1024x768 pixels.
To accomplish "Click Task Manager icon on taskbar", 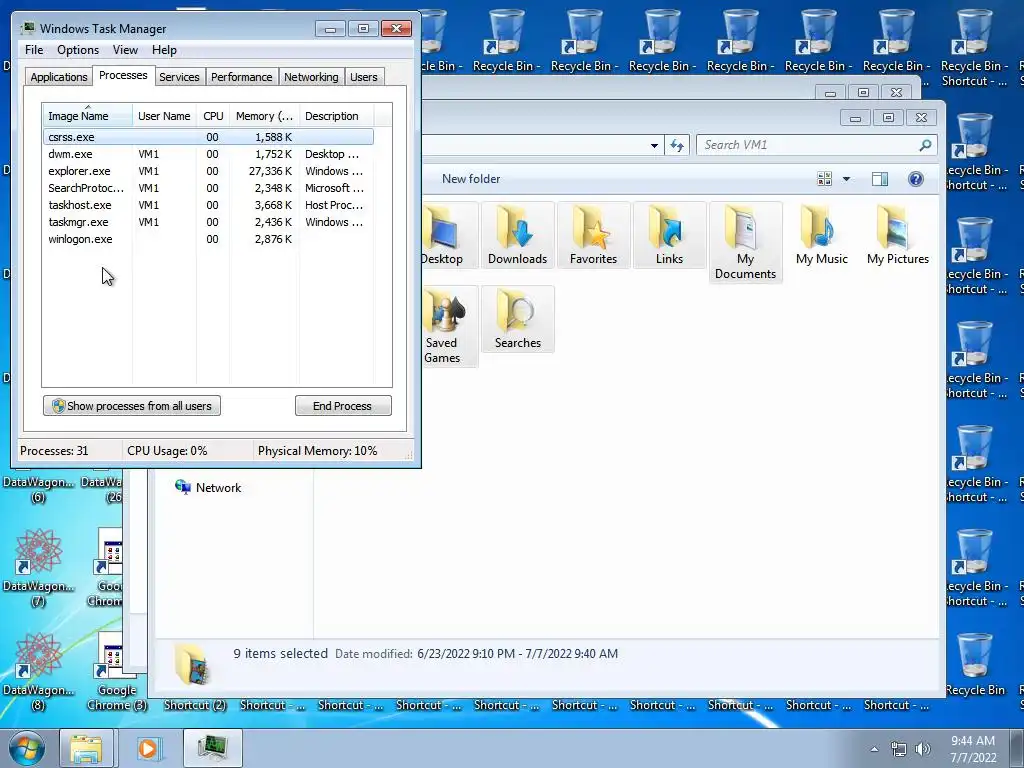I will point(213,748).
